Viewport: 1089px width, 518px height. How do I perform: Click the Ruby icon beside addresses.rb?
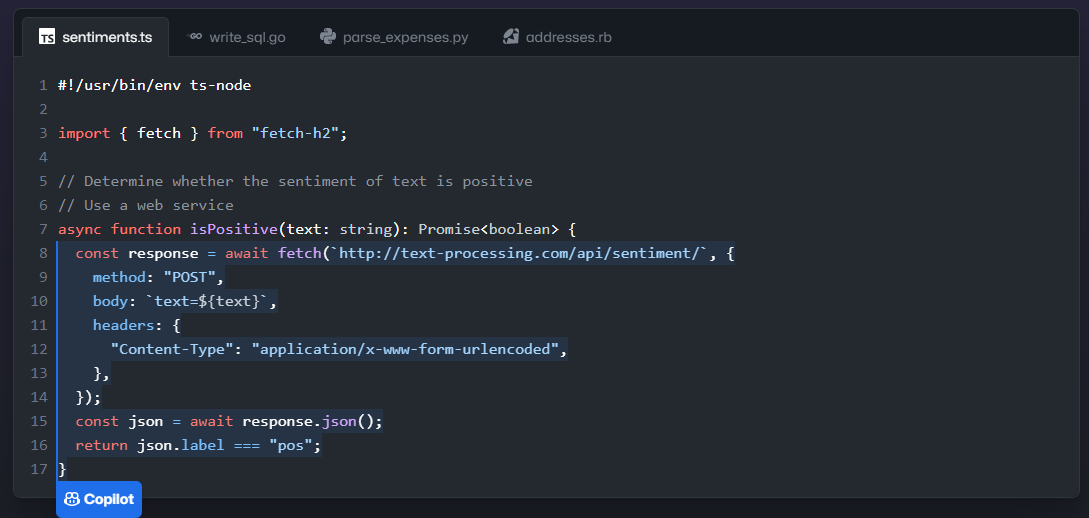(x=511, y=37)
